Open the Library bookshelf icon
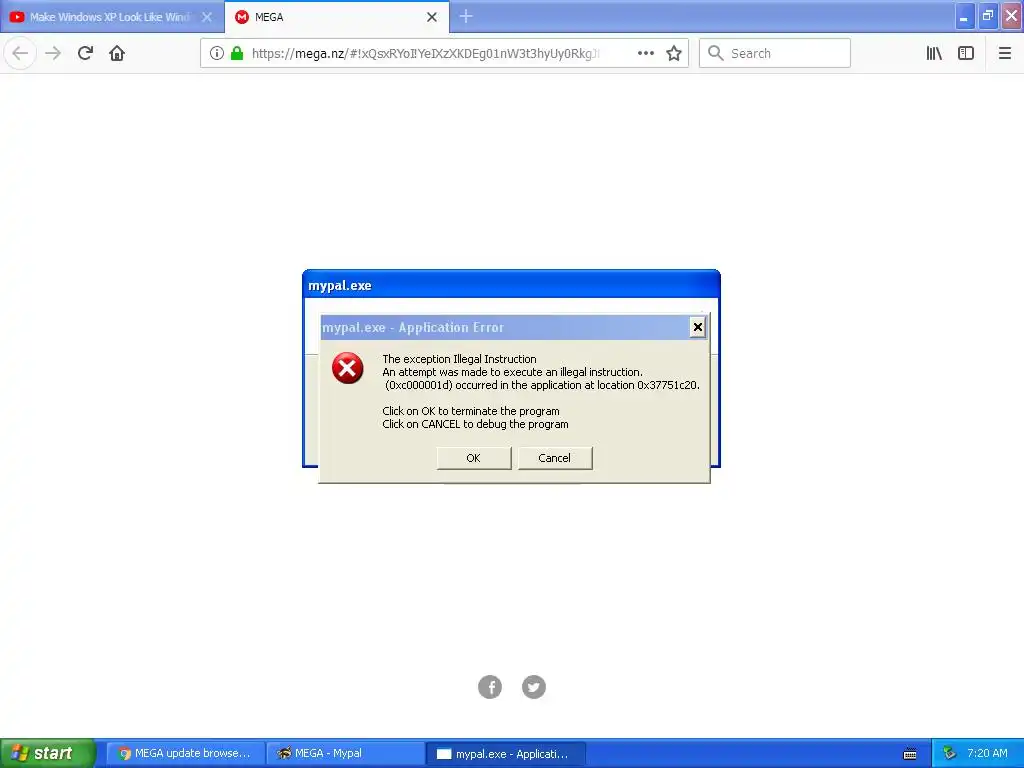The image size is (1024, 768). pos(934,53)
